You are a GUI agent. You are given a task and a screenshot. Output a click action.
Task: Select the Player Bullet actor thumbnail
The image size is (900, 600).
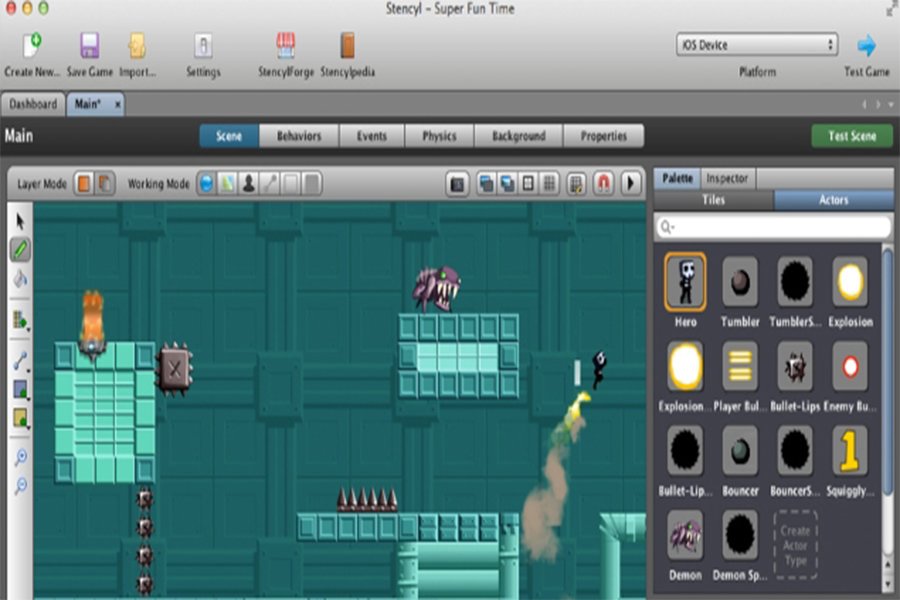pos(740,366)
